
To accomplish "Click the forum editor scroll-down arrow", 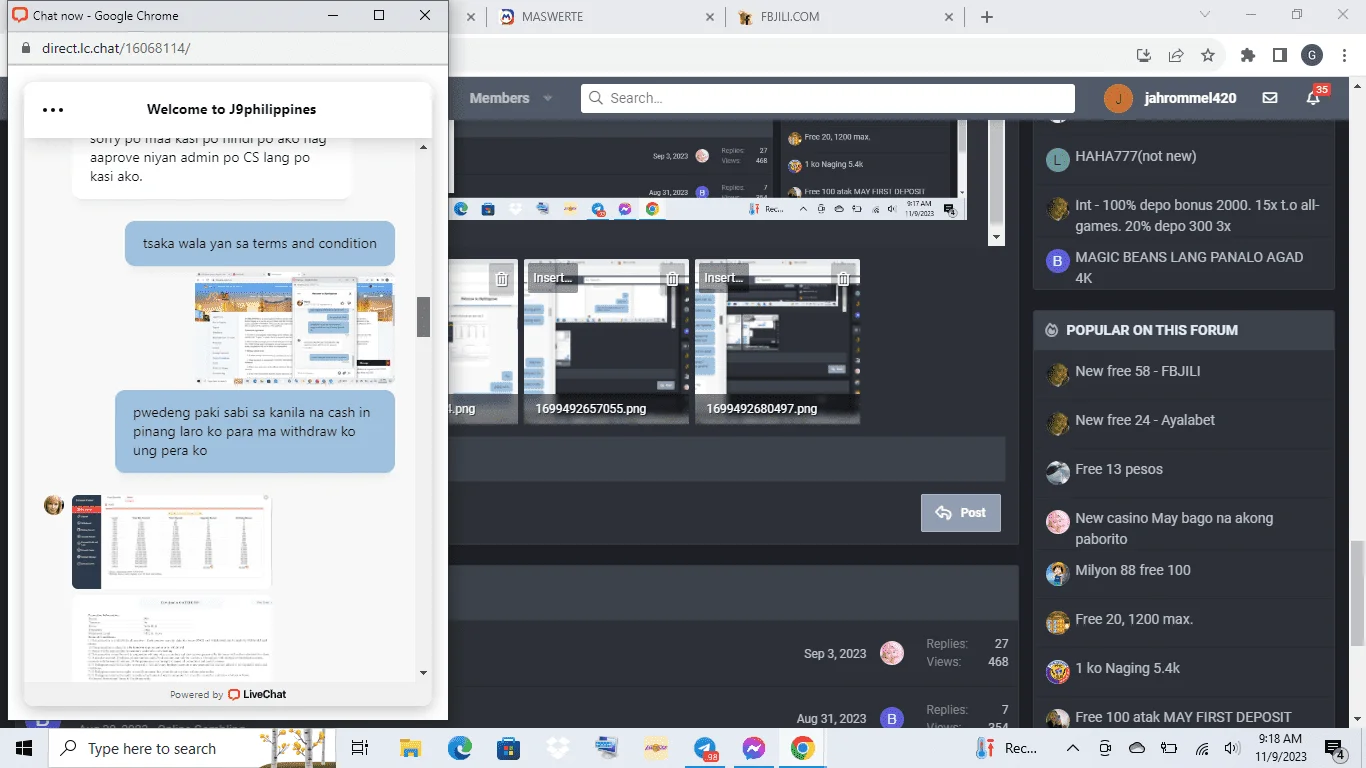I will 996,237.
